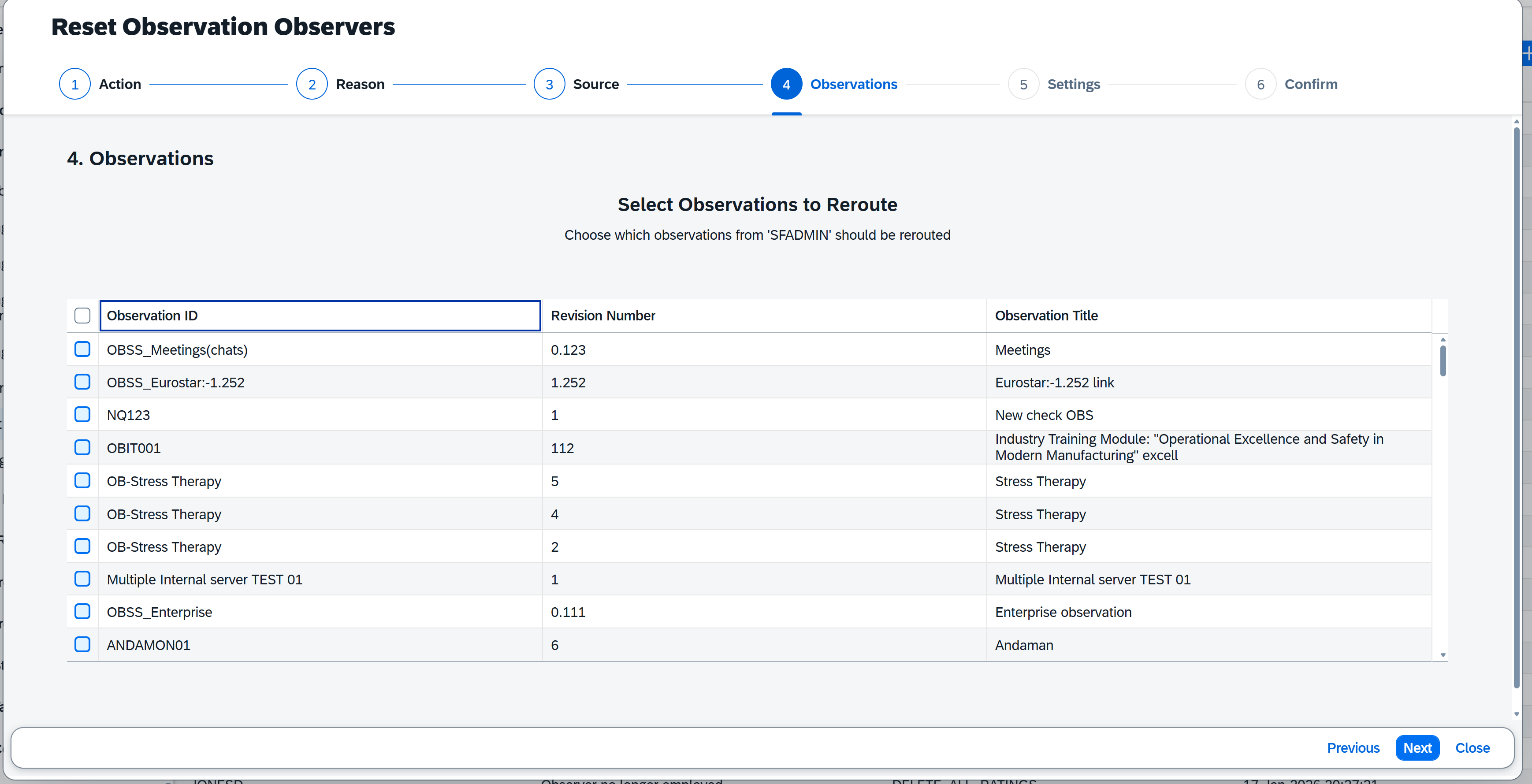This screenshot has width=1532, height=784.
Task: Toggle the select-all header checkbox
Action: tap(83, 316)
